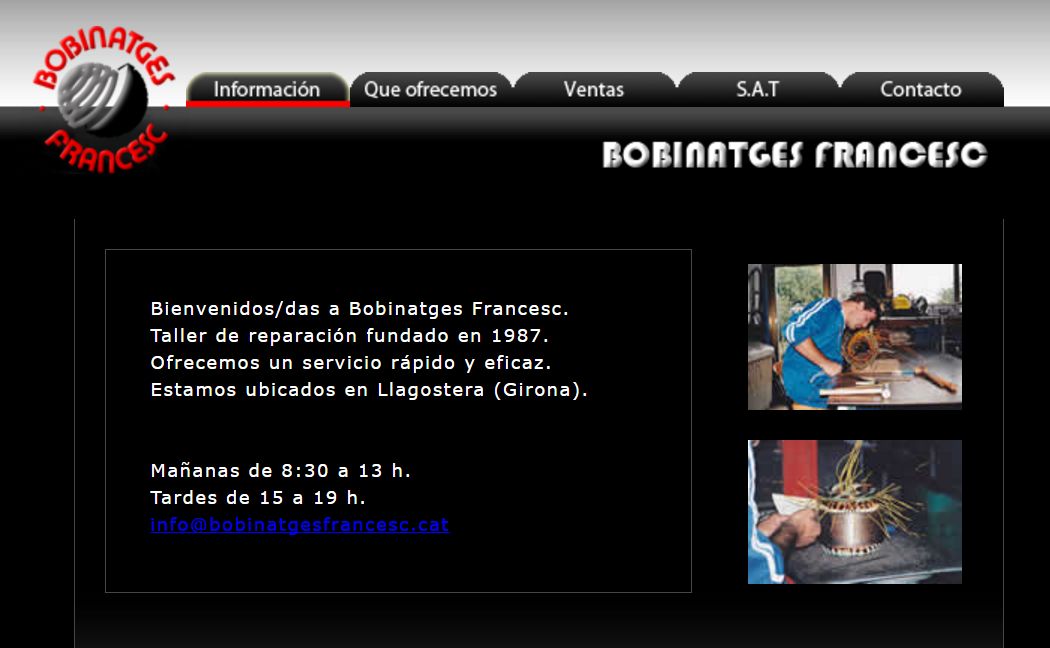Select the S.A.T tab
Viewport: 1050px width, 648px height.
point(757,89)
